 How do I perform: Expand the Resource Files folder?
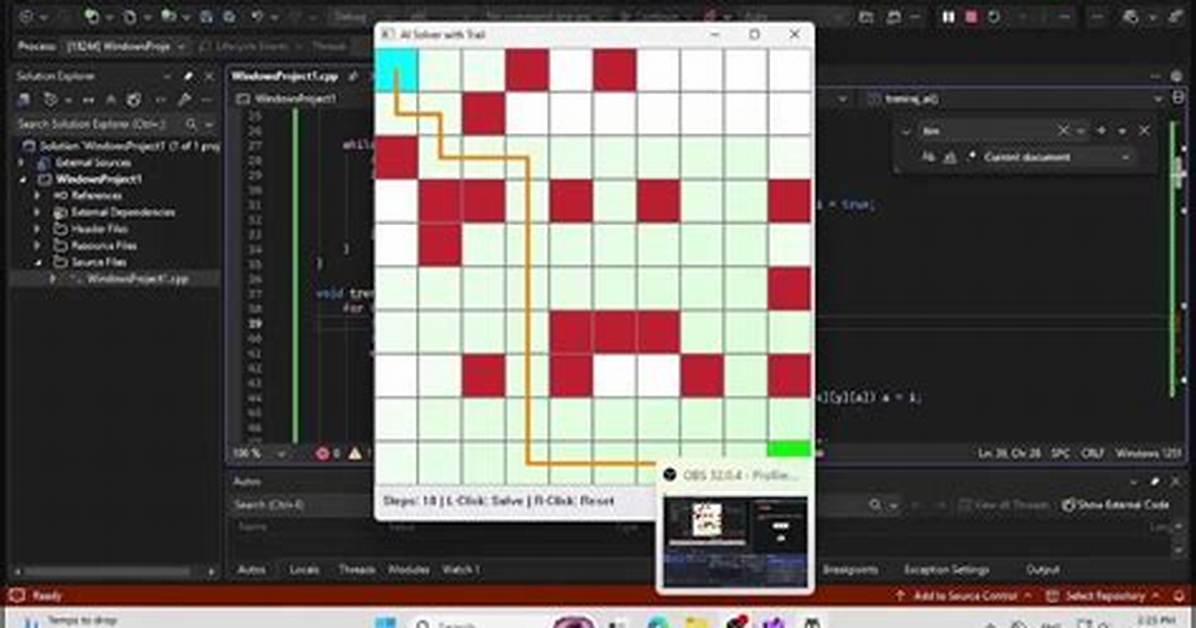(x=37, y=246)
